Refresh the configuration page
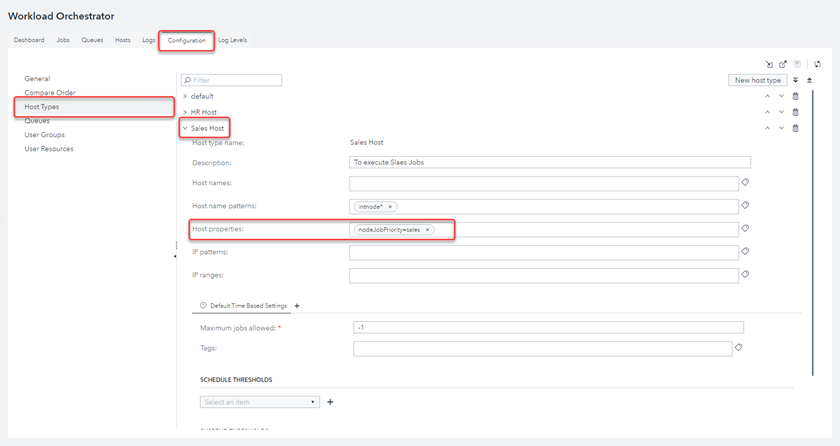This screenshot has width=840, height=446. [x=817, y=64]
